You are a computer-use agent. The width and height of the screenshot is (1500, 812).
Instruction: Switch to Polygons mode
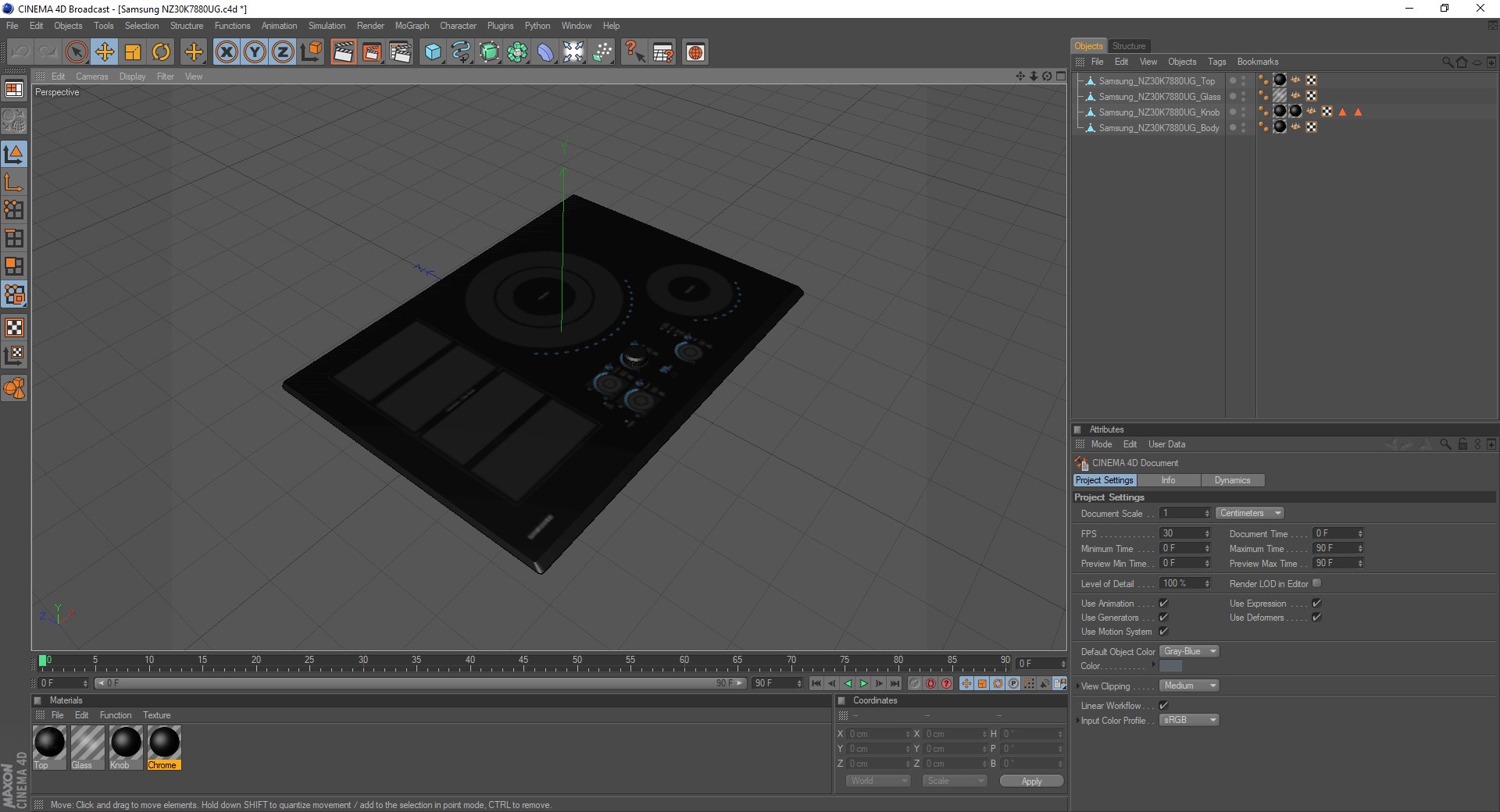point(14,266)
